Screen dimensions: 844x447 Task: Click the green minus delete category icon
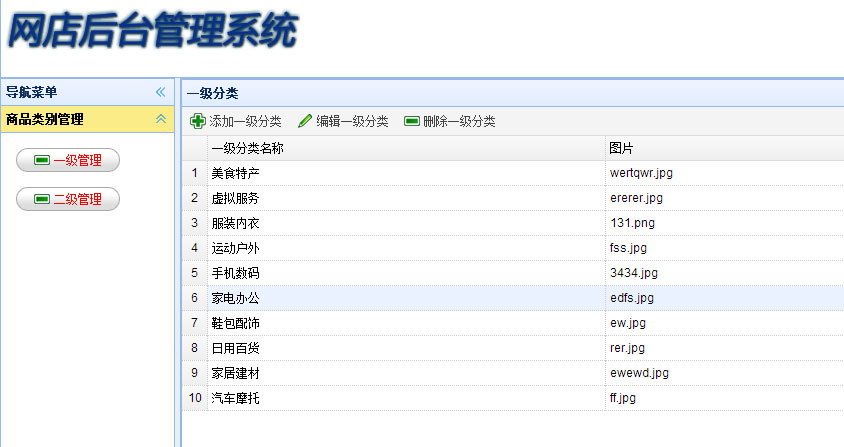(411, 122)
